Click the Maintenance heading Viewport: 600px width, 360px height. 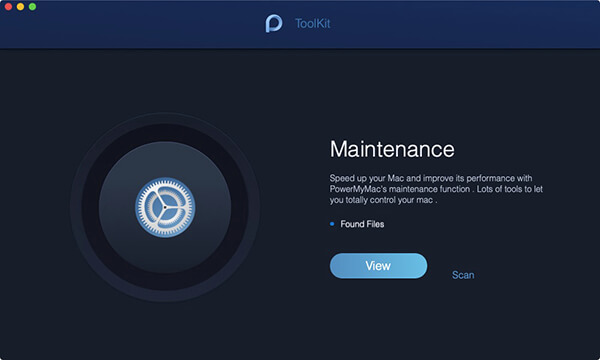coord(392,149)
